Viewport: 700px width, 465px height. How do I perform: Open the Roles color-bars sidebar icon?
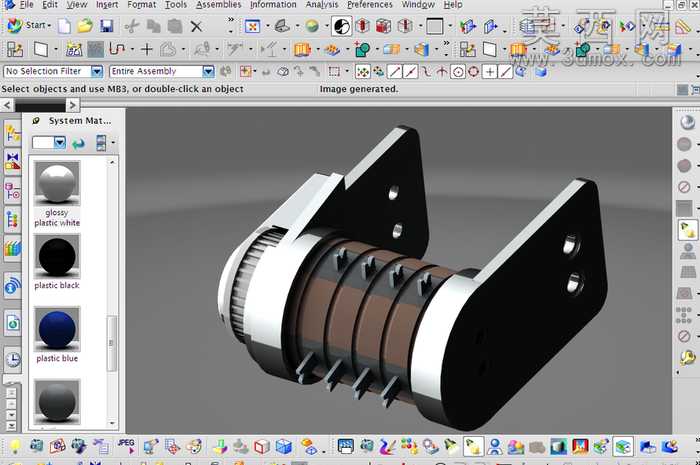(12, 249)
